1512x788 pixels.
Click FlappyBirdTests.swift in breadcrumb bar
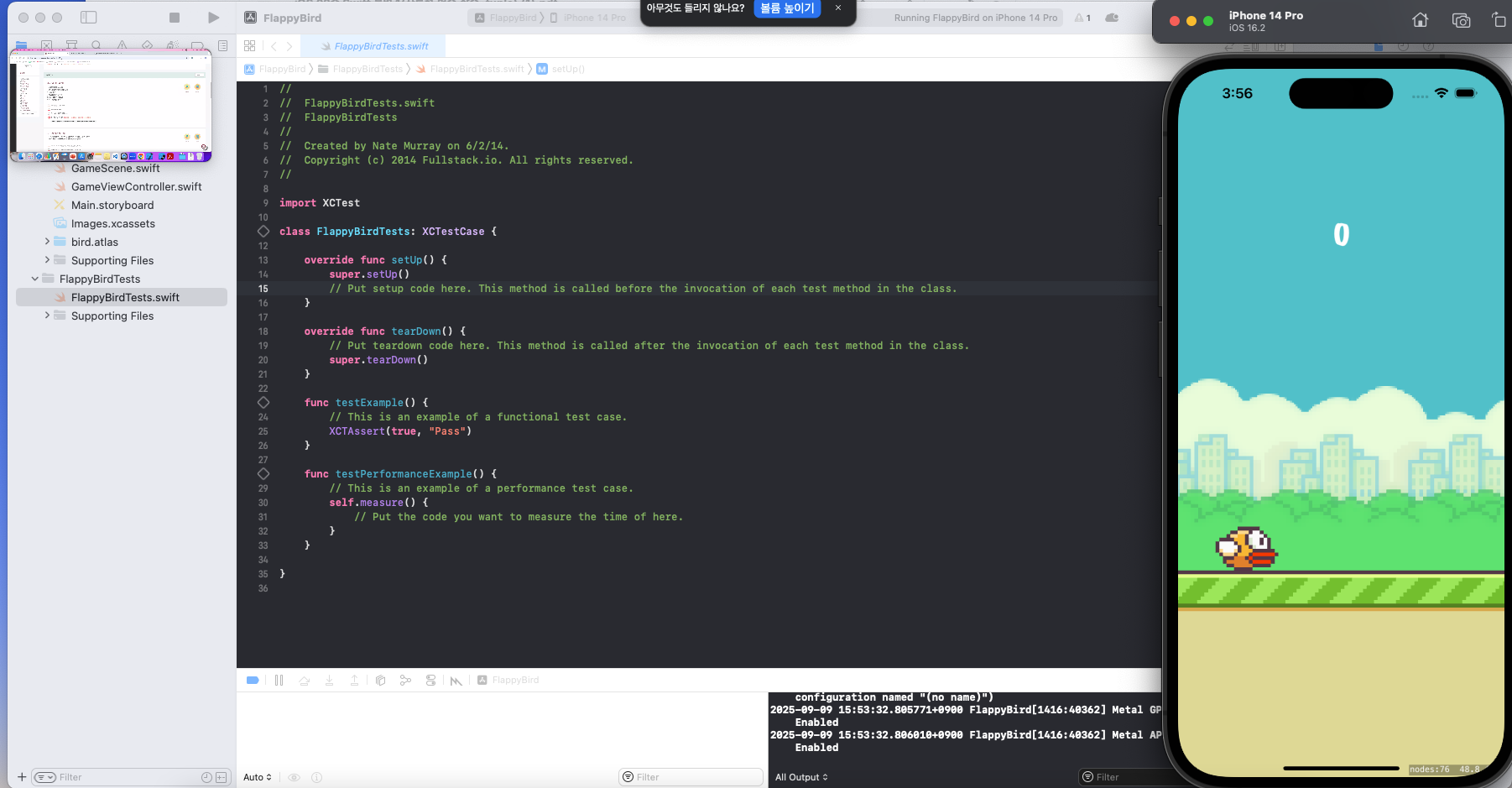point(470,69)
